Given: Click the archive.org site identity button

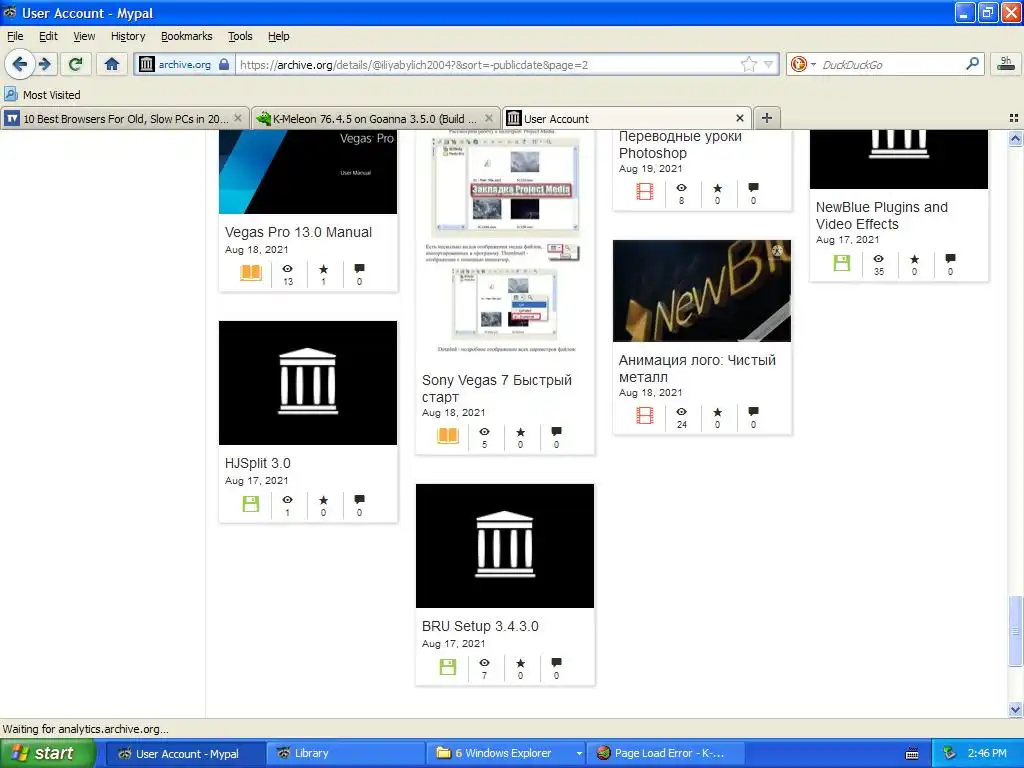Looking at the screenshot, I should point(184,64).
